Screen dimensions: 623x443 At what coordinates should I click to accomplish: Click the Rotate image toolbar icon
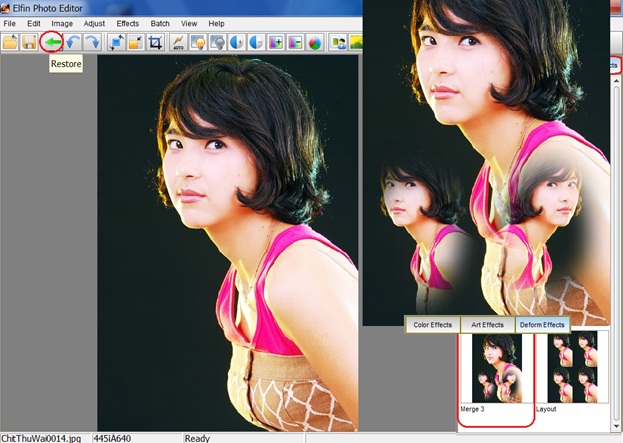(116, 42)
